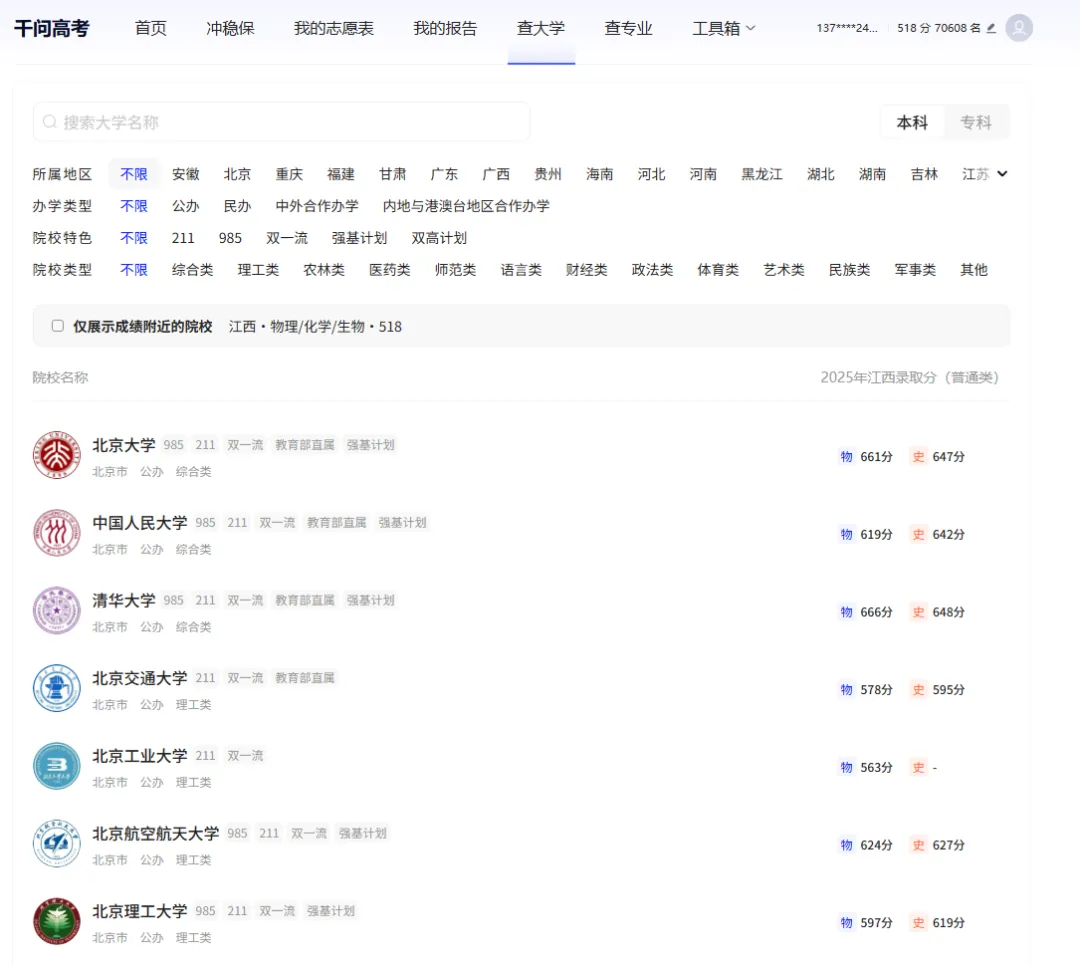The image size is (1080, 966).
Task: Click score text 518 分 70608 名
Action: coord(938,28)
